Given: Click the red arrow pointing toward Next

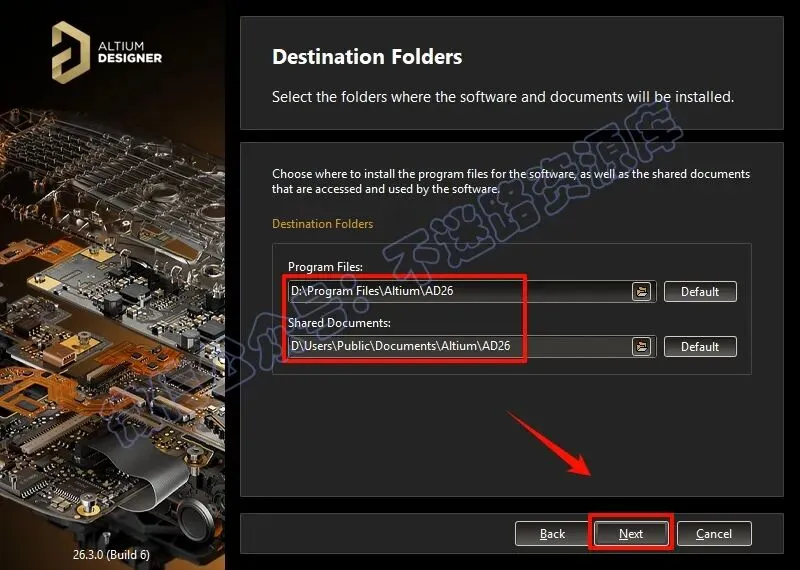Looking at the screenshot, I should click(548, 443).
